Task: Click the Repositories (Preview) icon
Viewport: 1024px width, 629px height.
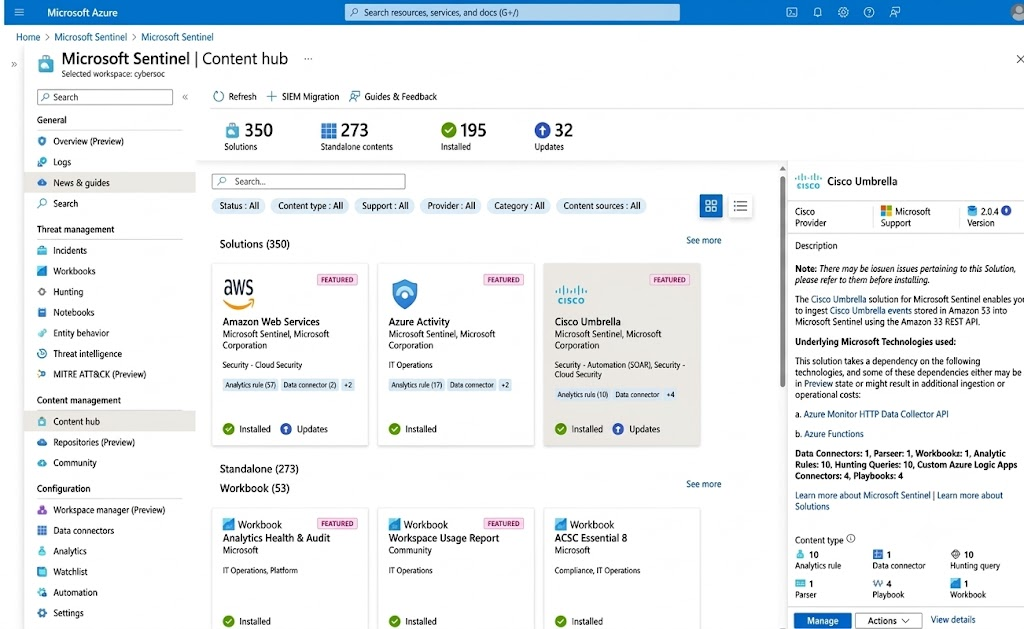Action: [x=42, y=442]
